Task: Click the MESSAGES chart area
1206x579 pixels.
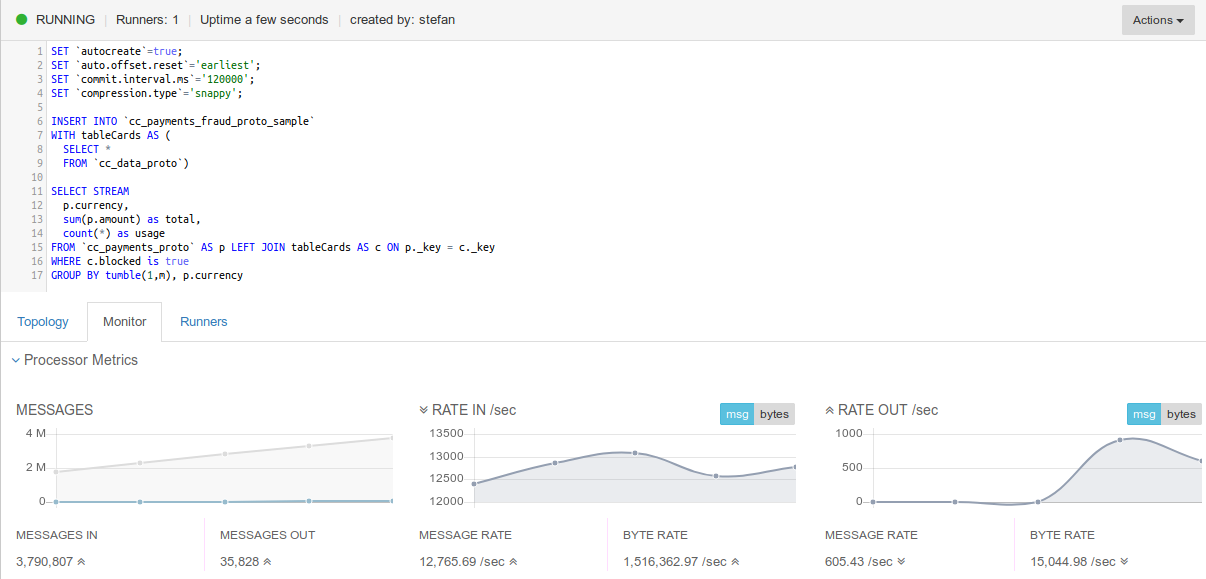Action: (x=223, y=467)
